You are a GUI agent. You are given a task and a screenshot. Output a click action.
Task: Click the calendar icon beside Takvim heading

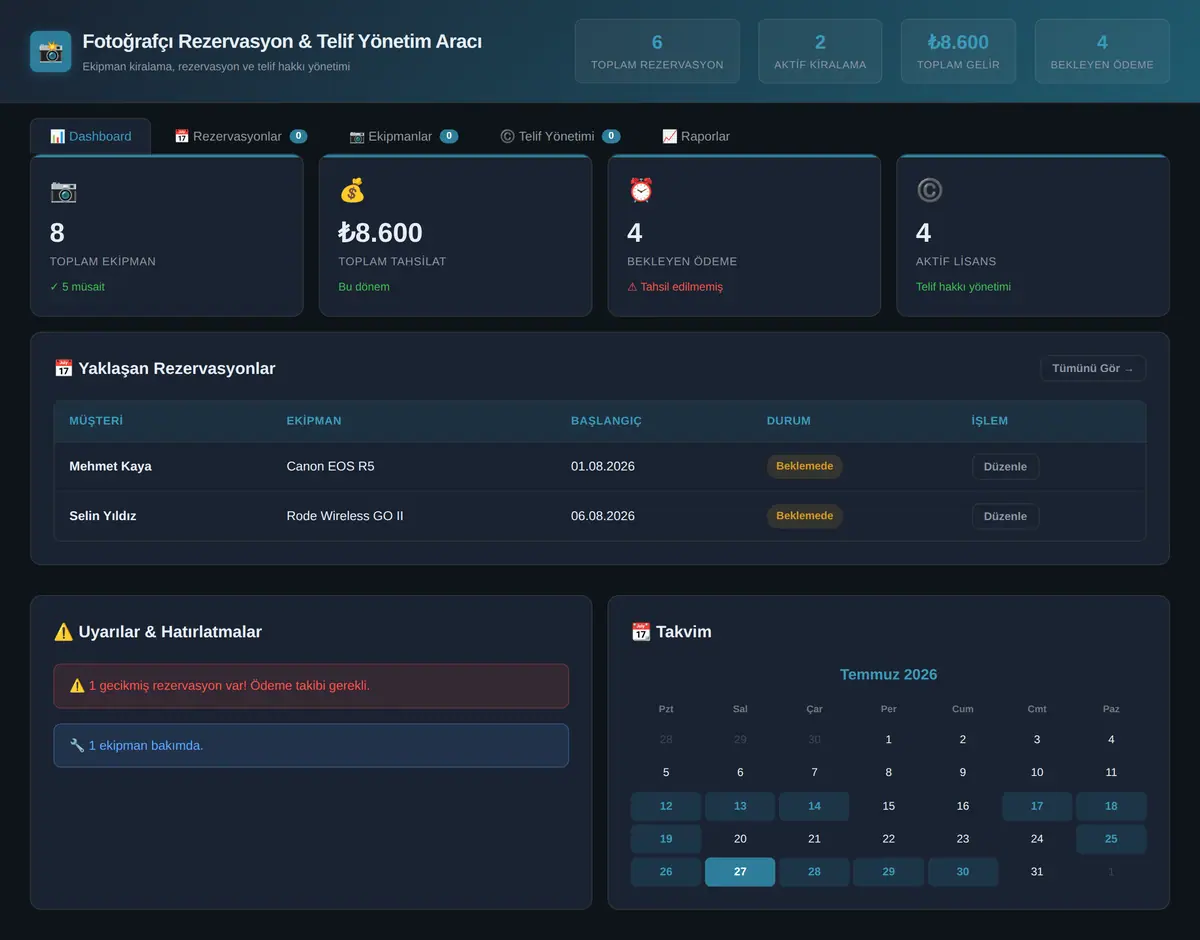641,632
